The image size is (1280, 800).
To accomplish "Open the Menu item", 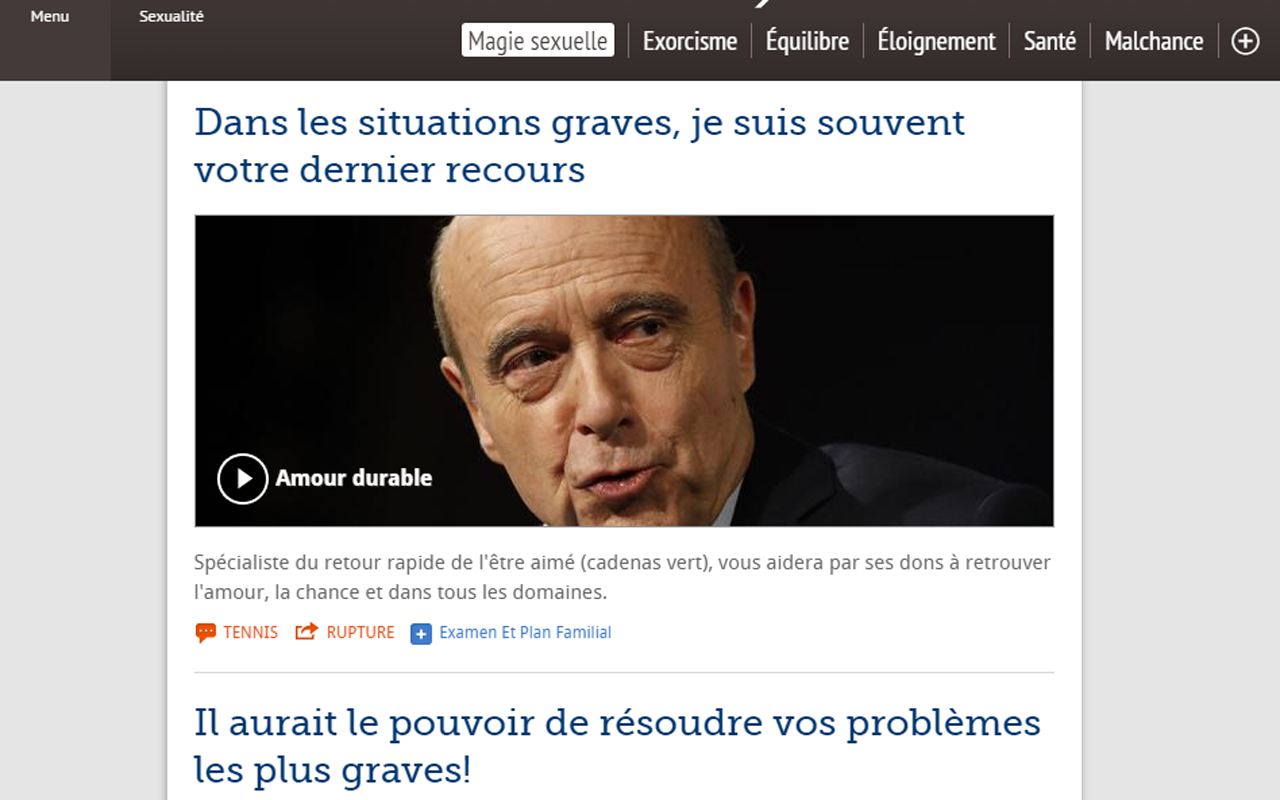I will click(50, 17).
